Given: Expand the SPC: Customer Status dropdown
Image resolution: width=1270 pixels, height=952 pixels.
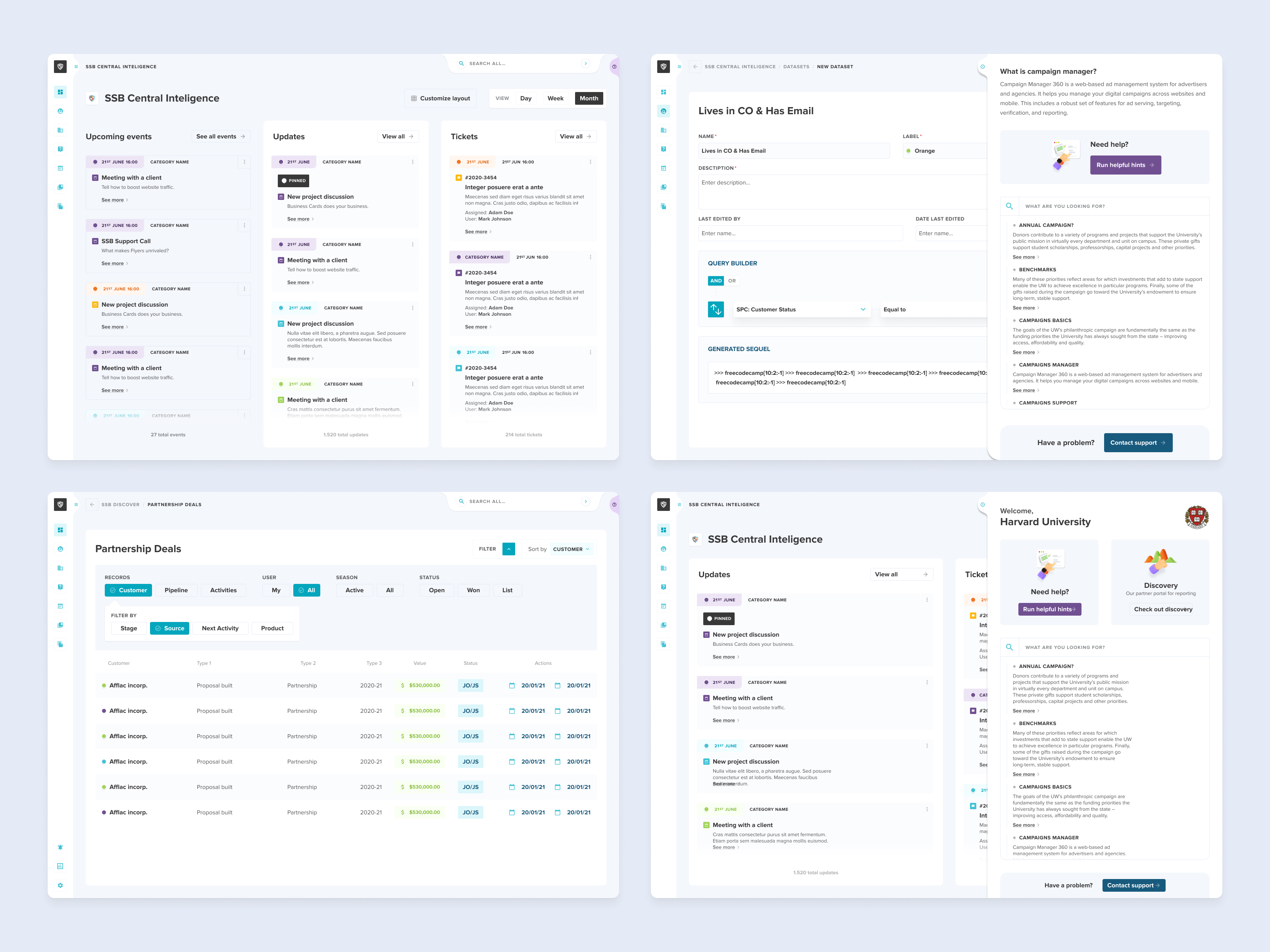Looking at the screenshot, I should (x=800, y=309).
